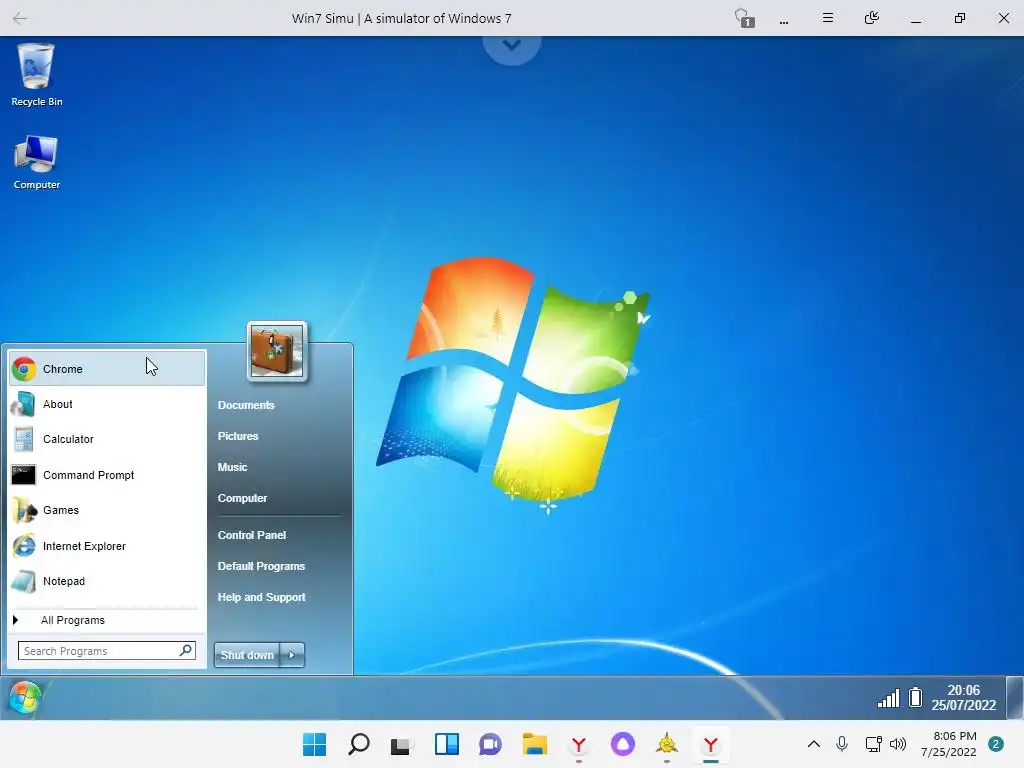Image resolution: width=1024 pixels, height=768 pixels.
Task: Click the Win7 clock showing 20:06
Action: pyautogui.click(x=964, y=697)
